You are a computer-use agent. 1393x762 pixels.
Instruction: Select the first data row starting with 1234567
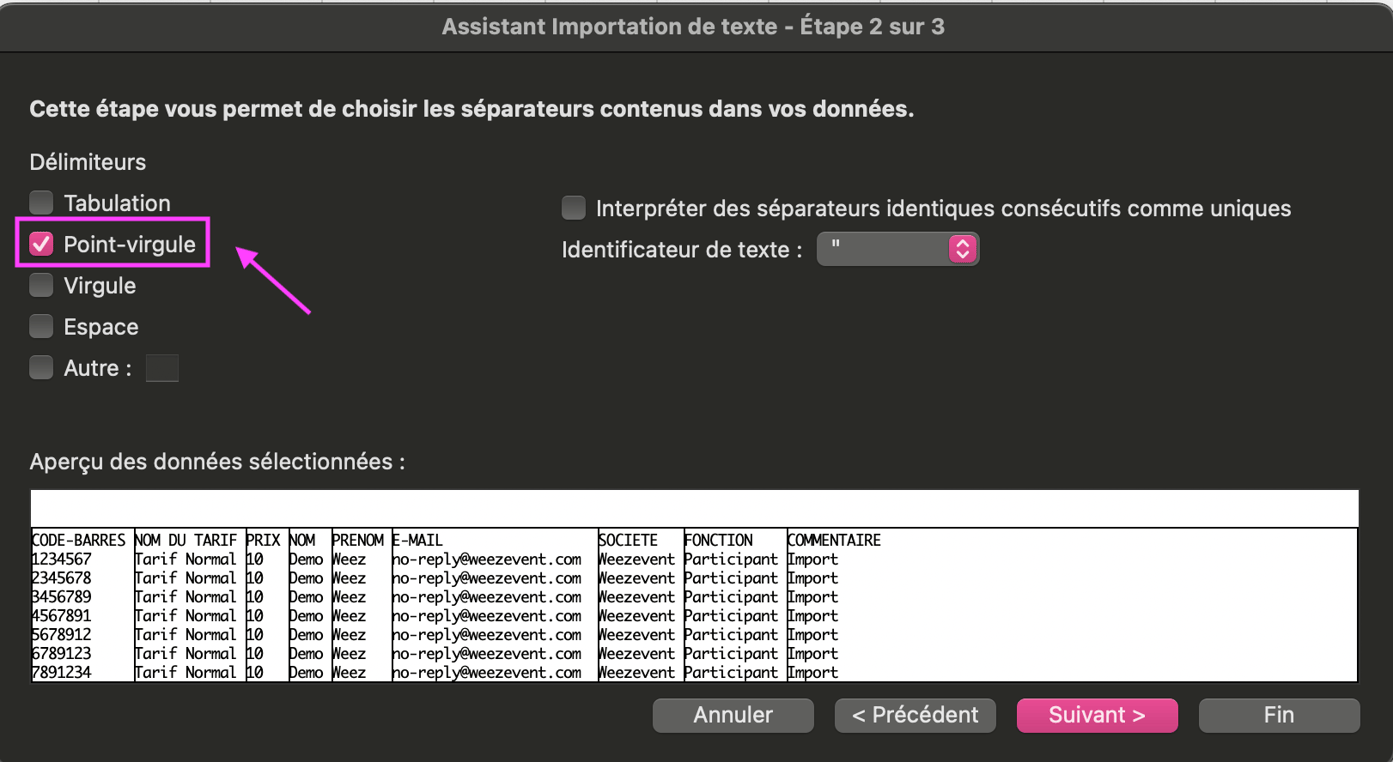(x=80, y=559)
